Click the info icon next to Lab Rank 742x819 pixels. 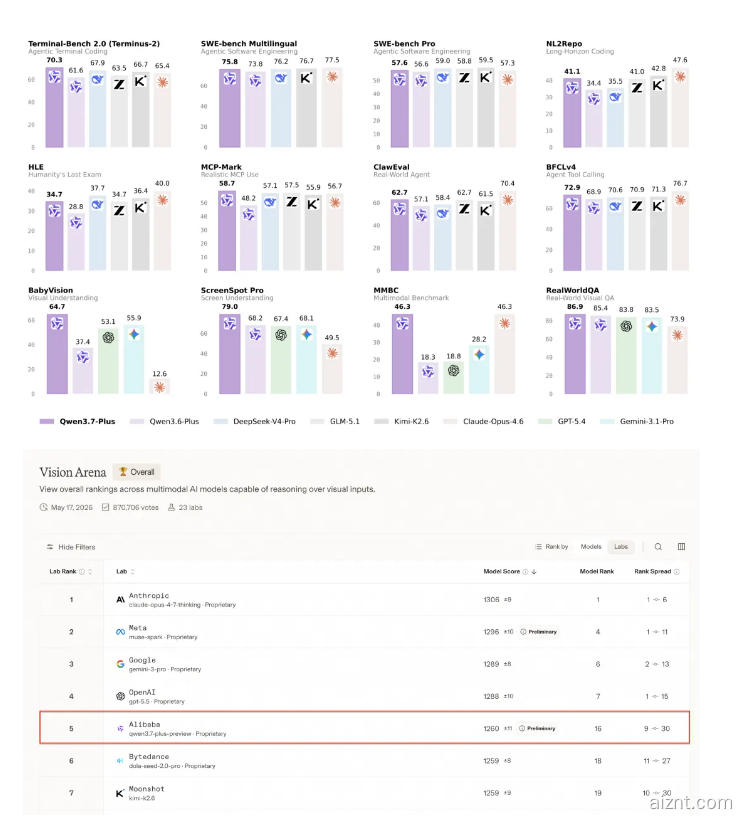[x=81, y=571]
